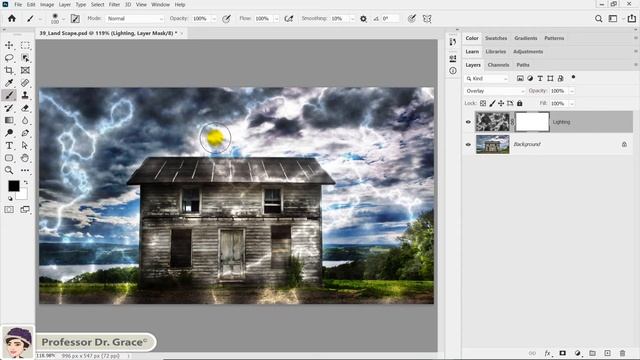
Task: Click the Share icon
Action: (x=631, y=18)
